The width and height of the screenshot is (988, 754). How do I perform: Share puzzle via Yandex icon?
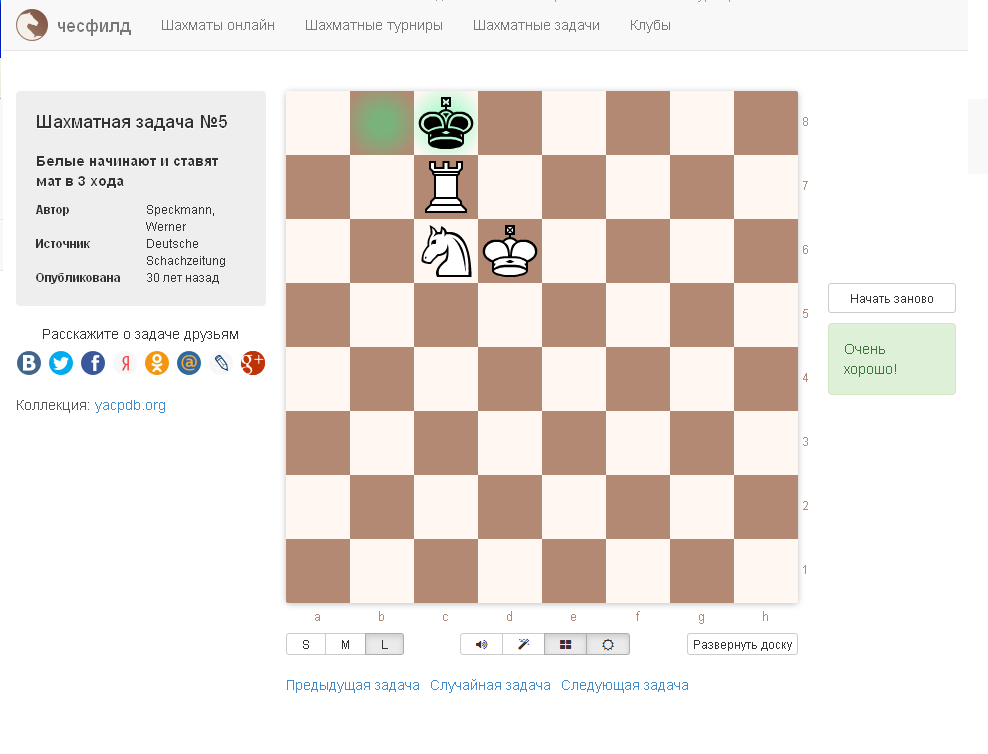tap(125, 363)
